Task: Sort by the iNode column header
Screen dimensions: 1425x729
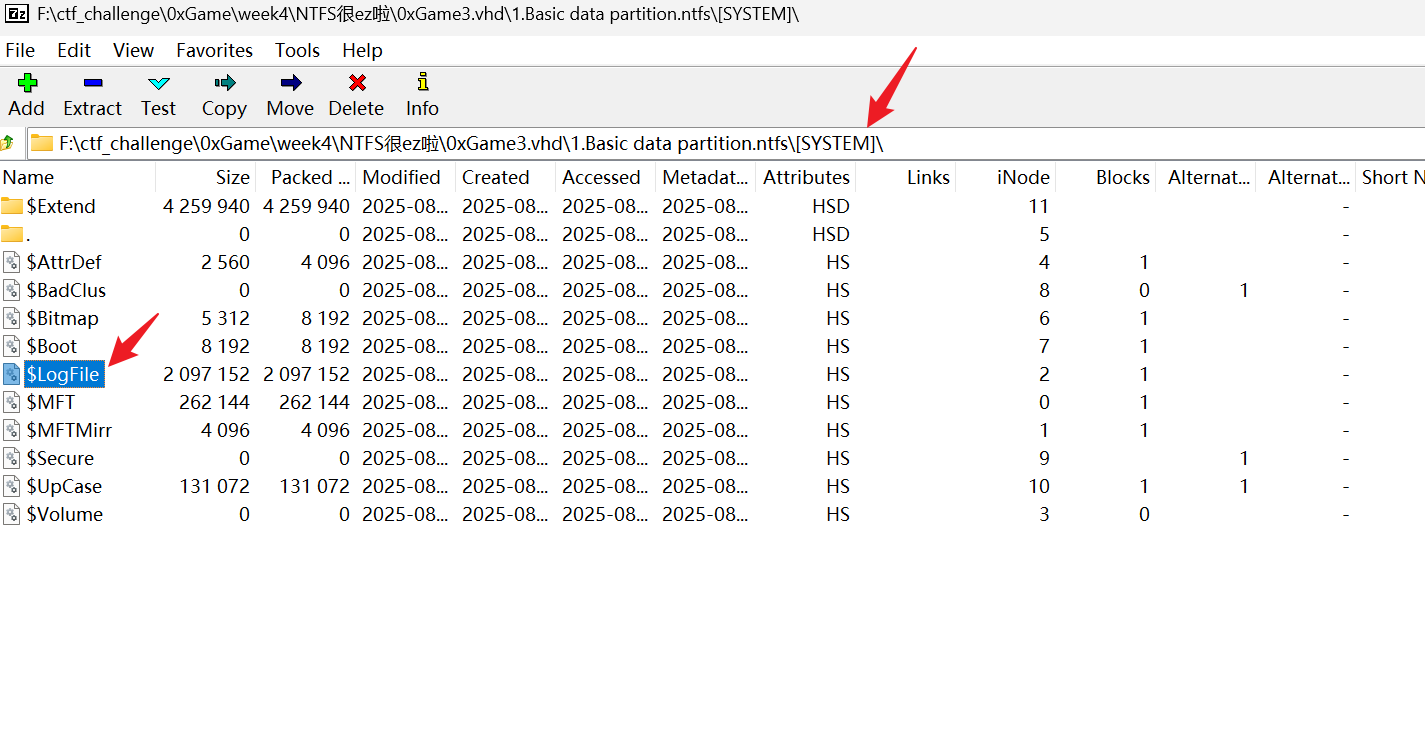Action: [1023, 177]
